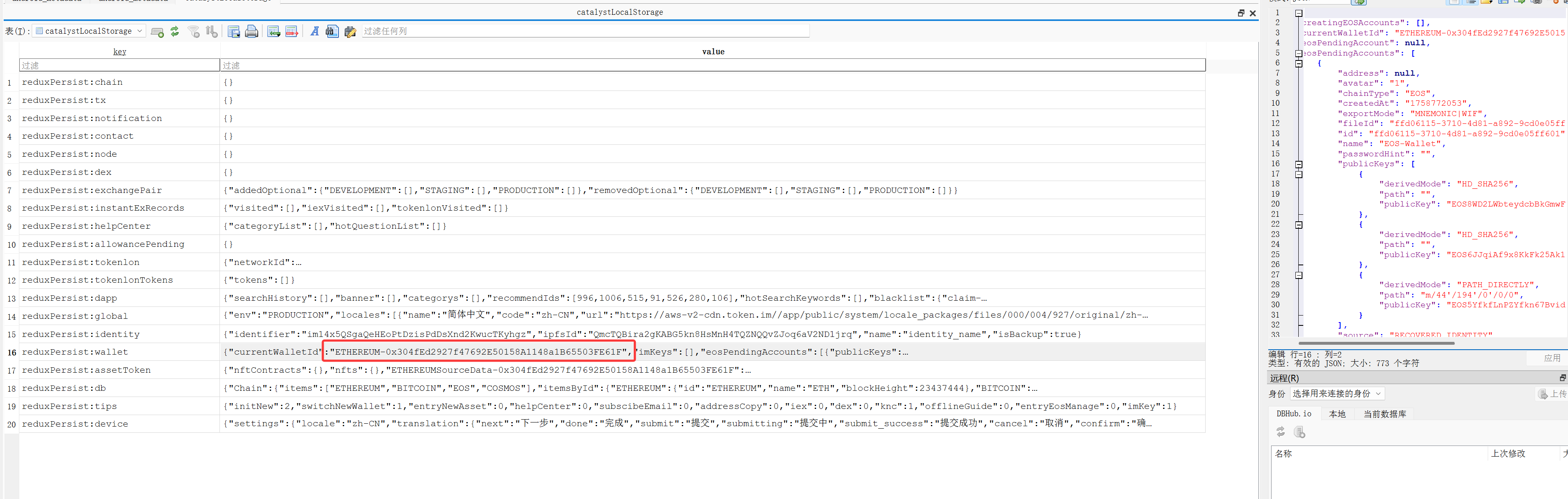Click the key column header
Screen dimensions: 1568x499
point(119,52)
